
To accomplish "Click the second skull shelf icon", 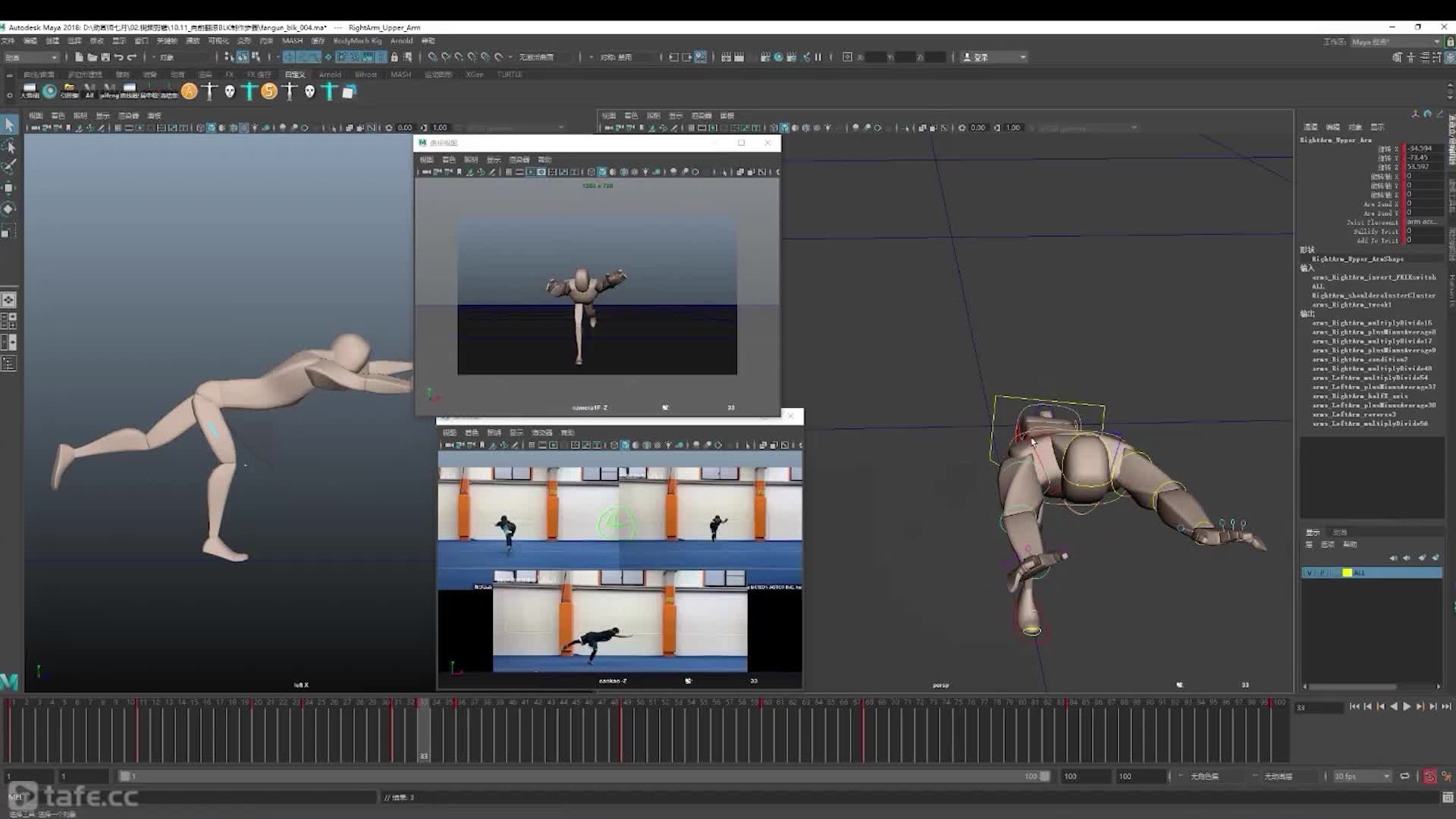I will [x=309, y=92].
